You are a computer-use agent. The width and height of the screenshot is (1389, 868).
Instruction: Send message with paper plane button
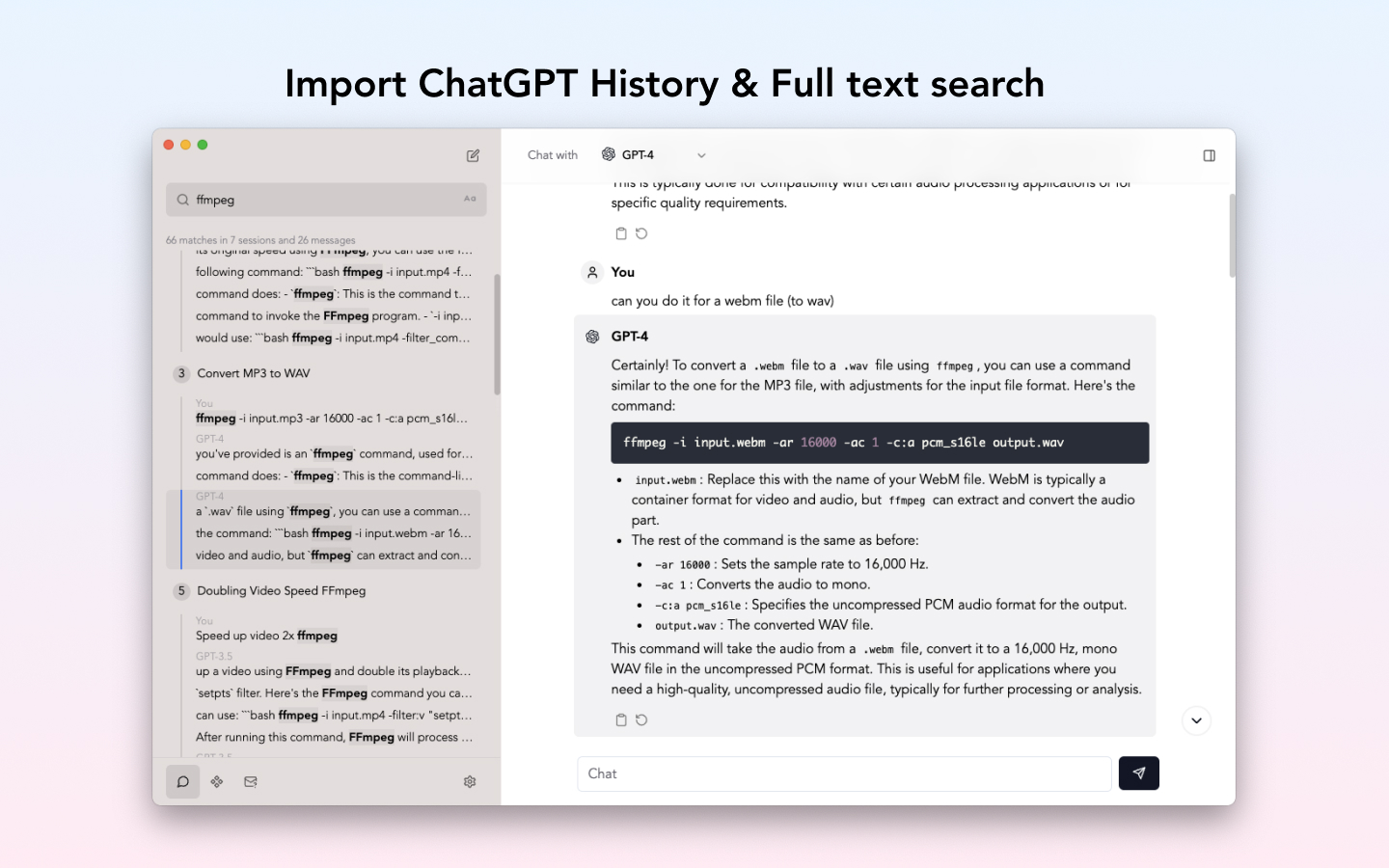(x=1139, y=773)
